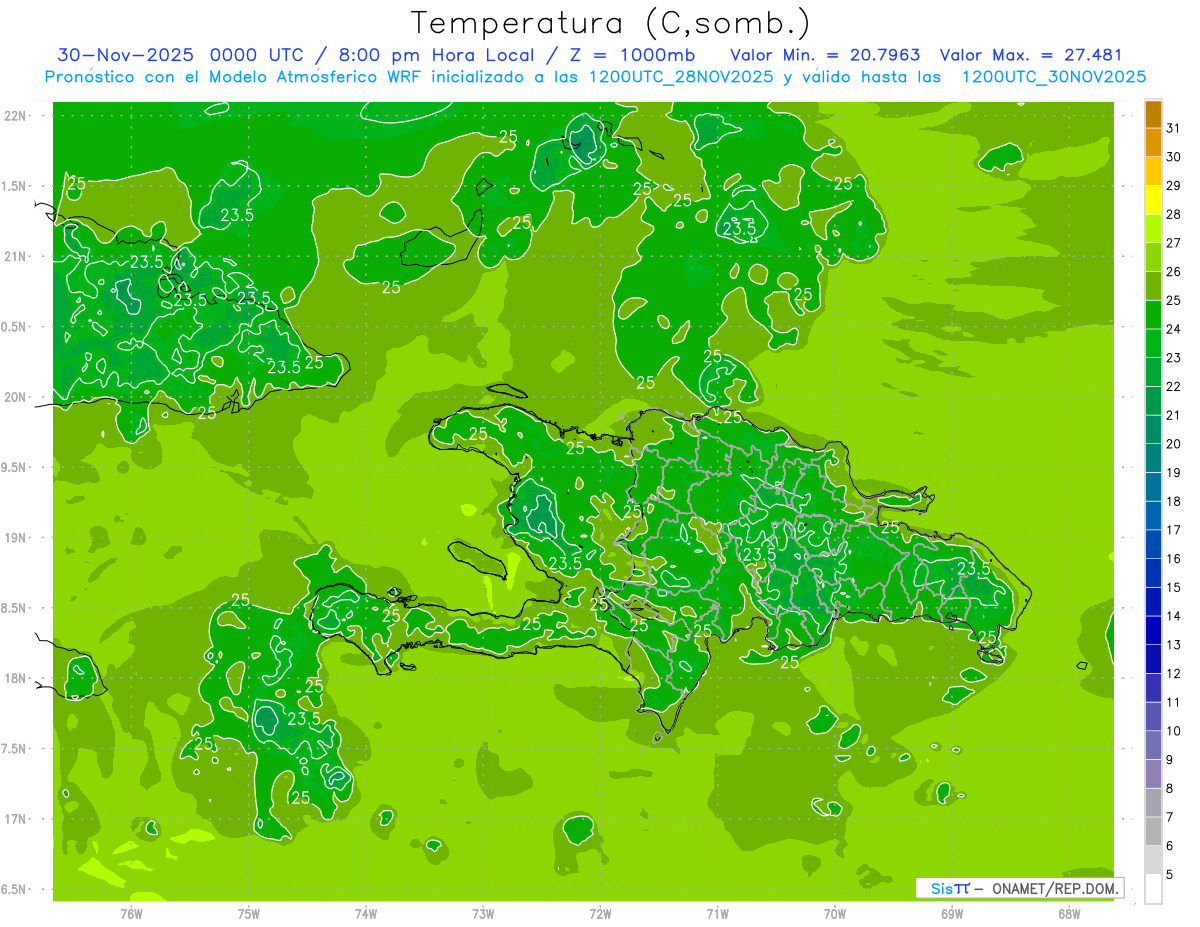The height and width of the screenshot is (927, 1200).
Task: Pick the lime swatch between 27 and 28
Action: tap(1153, 229)
